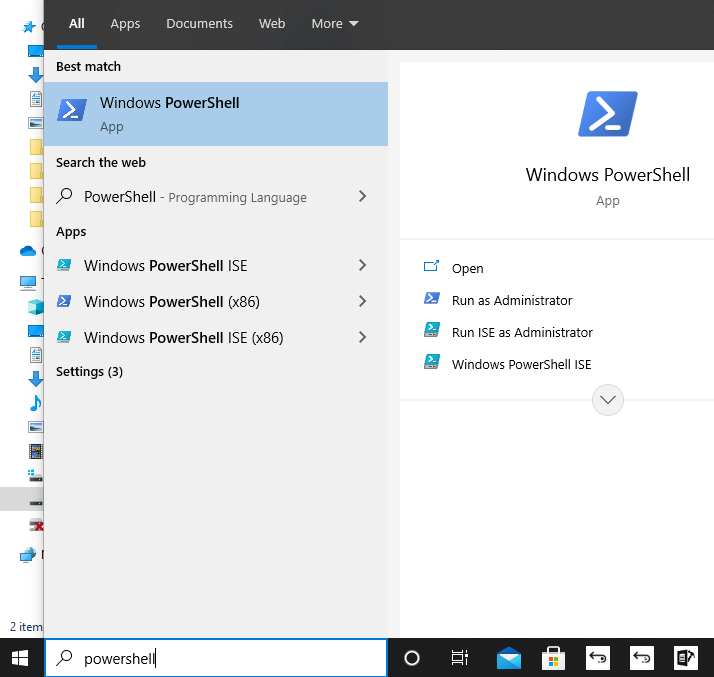Click the Run as Administrator shield icon
Image resolution: width=714 pixels, height=677 pixels.
[432, 298]
